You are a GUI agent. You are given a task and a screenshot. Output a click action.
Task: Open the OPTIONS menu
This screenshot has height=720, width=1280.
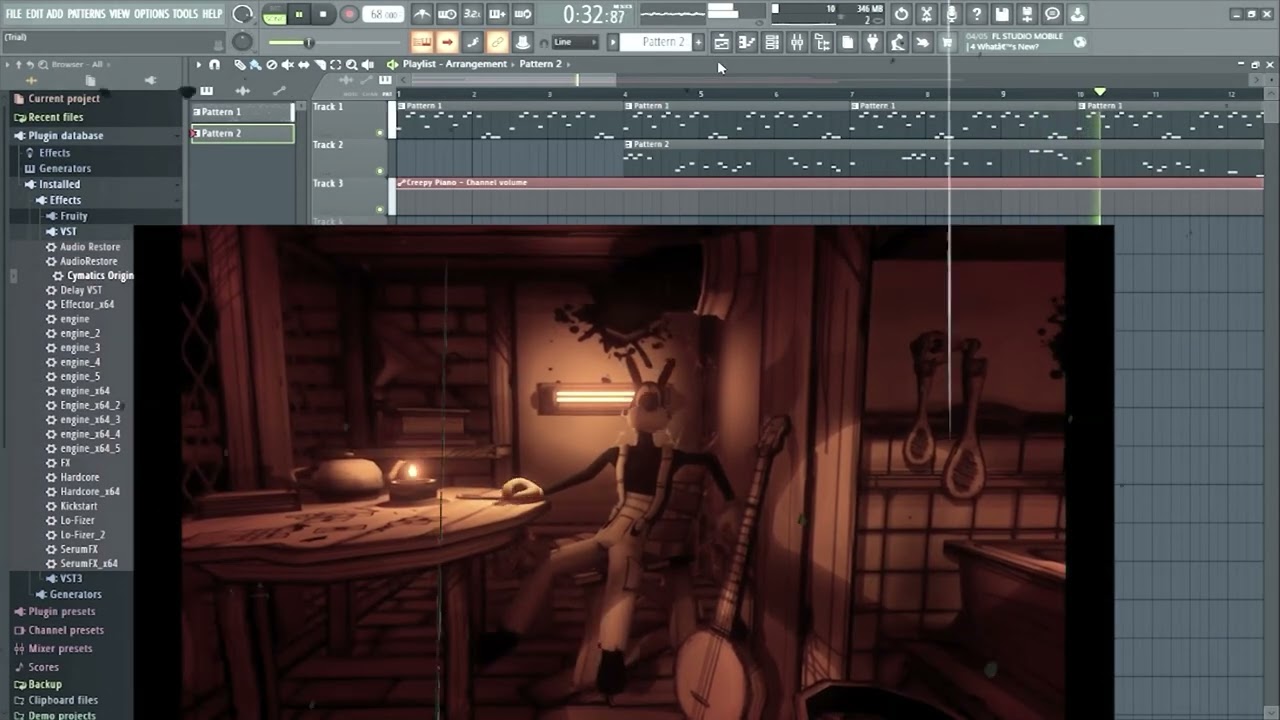click(x=151, y=14)
